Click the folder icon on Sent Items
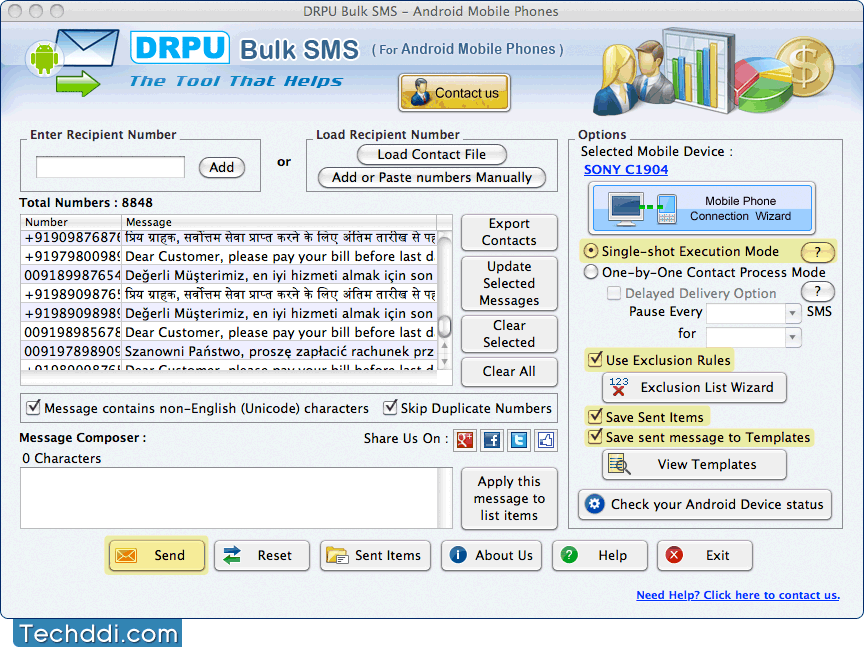The height and width of the screenshot is (647, 864). 337,556
